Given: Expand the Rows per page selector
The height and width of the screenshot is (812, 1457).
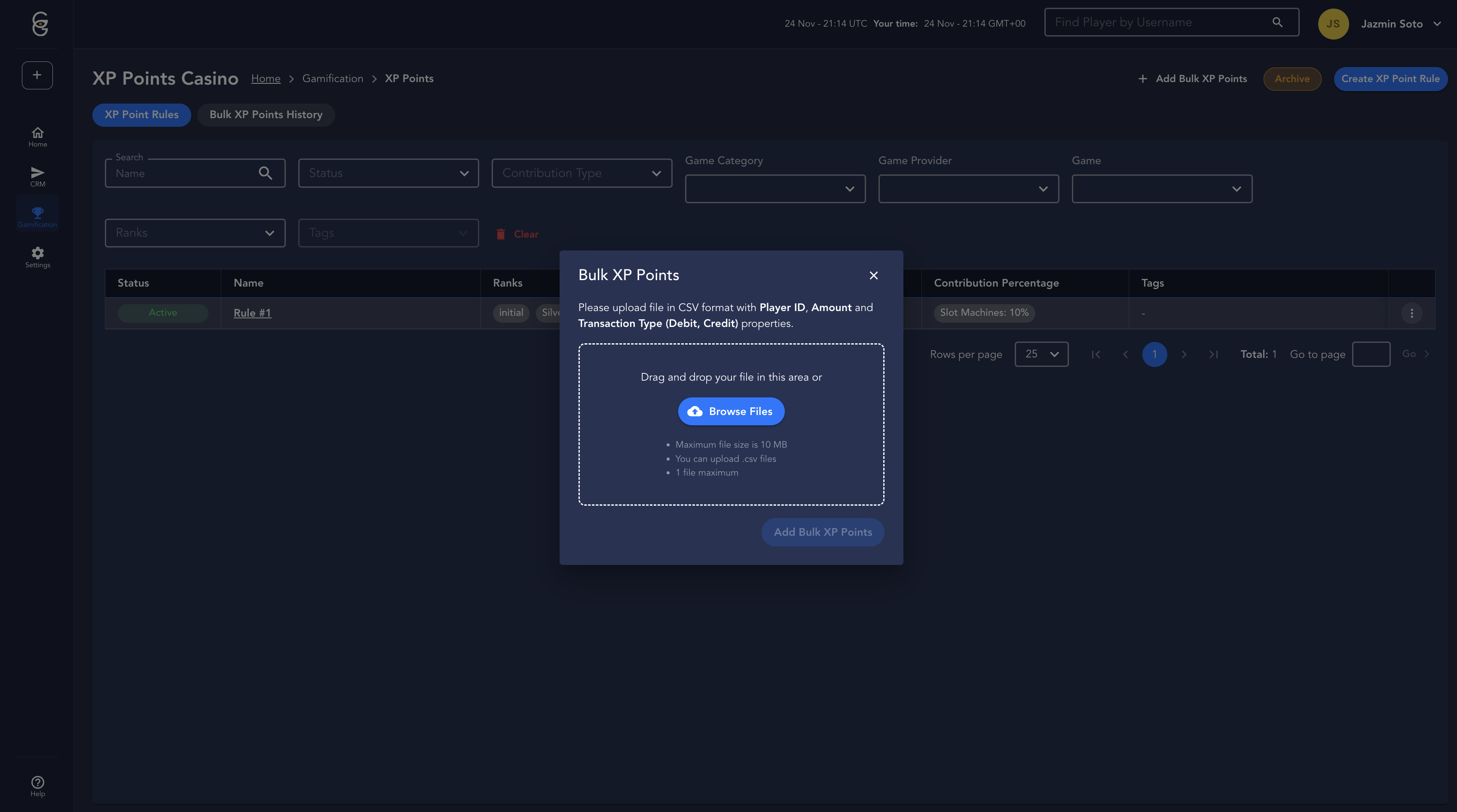Looking at the screenshot, I should click(1041, 354).
